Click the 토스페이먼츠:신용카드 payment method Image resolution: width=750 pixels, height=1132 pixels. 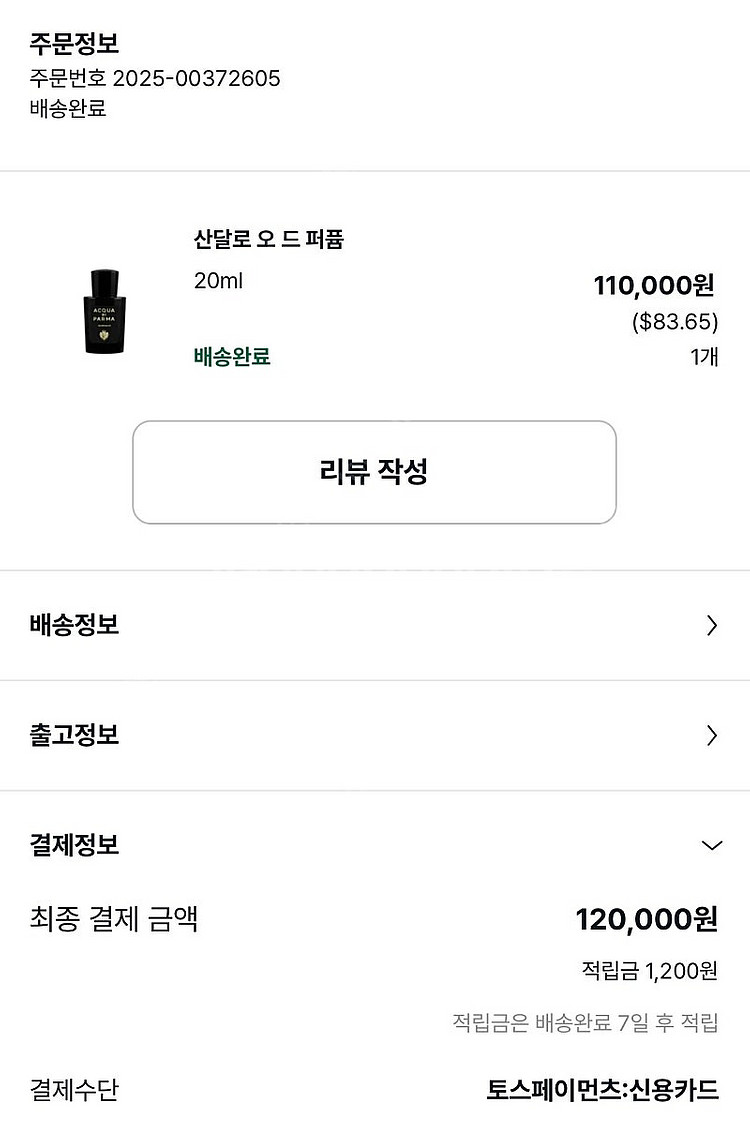[x=602, y=1090]
